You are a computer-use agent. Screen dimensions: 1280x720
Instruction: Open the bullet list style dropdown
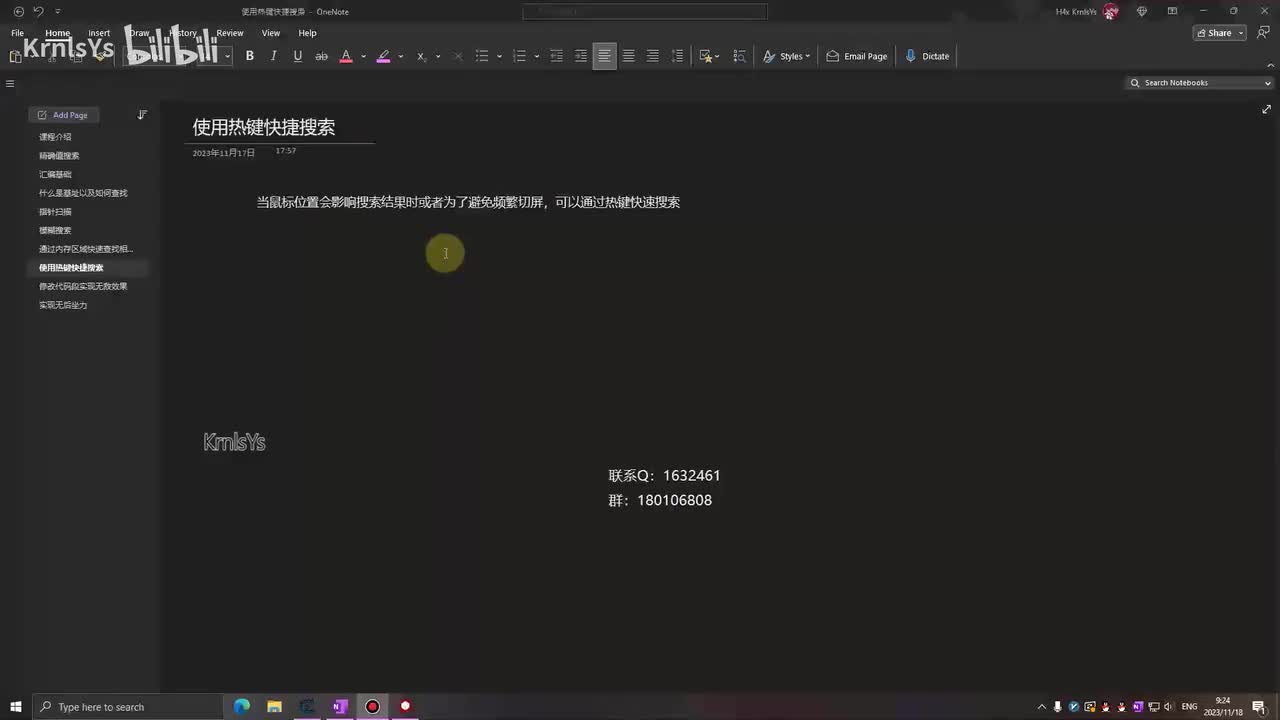pyautogui.click(x=499, y=56)
